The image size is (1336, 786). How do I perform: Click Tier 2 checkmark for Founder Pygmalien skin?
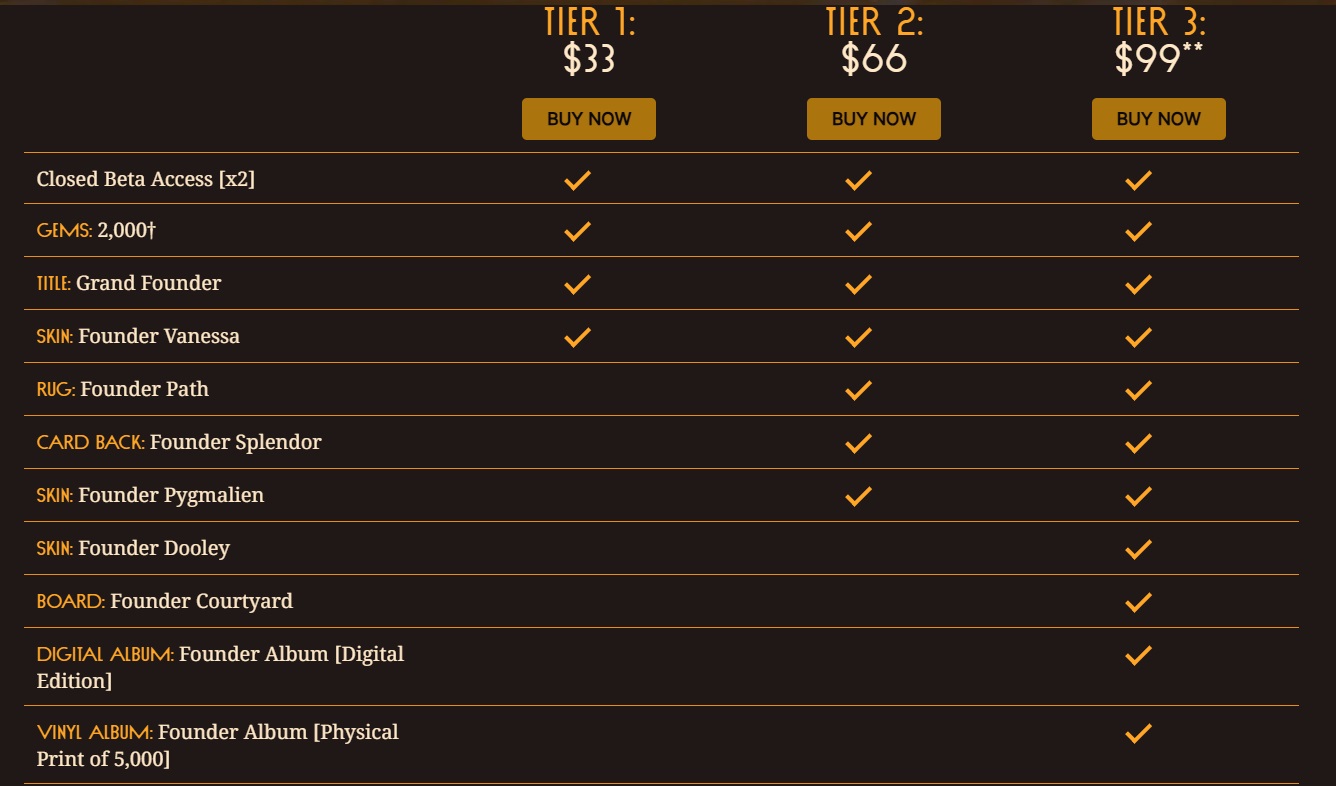tap(858, 496)
